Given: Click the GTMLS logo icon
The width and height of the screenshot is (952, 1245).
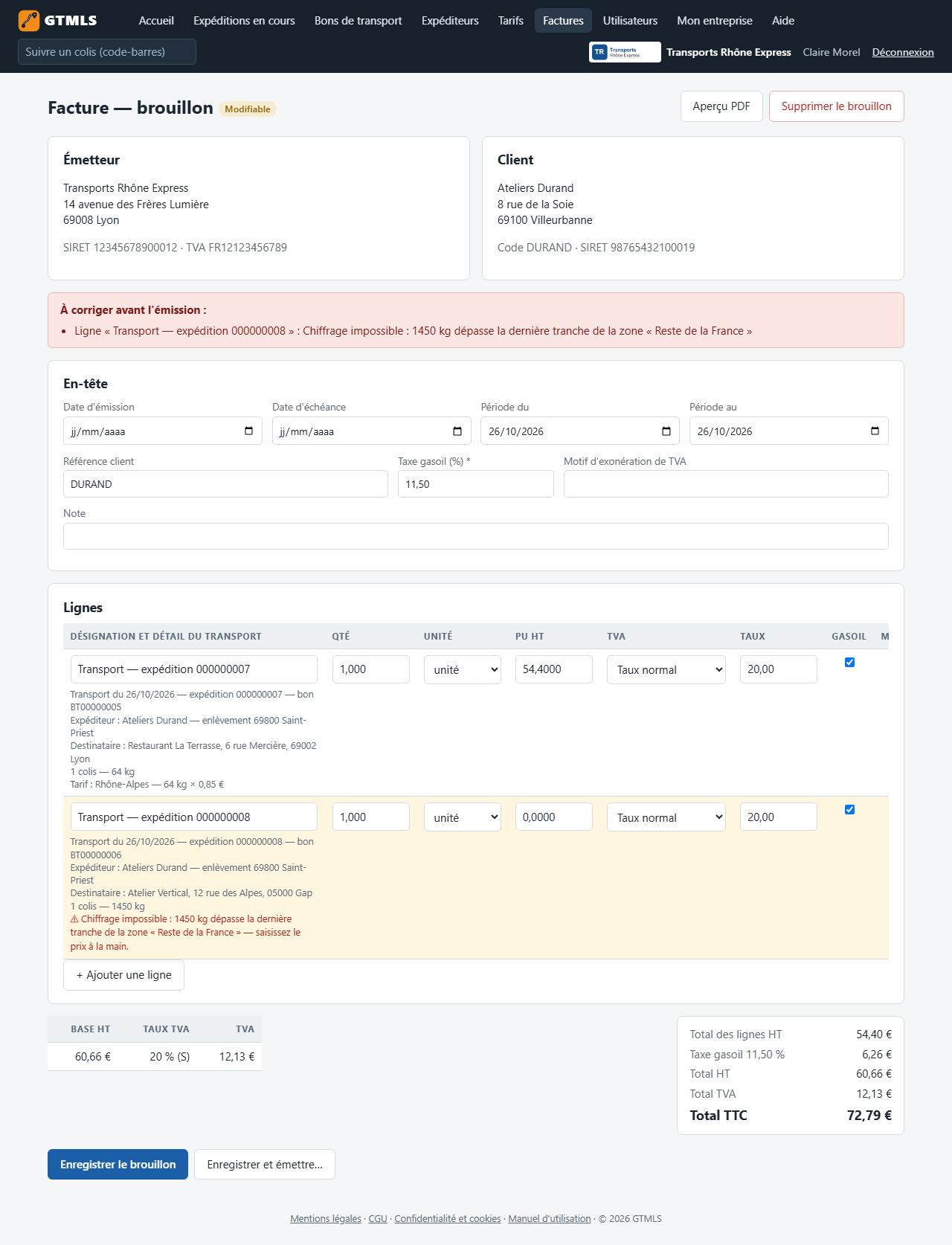Looking at the screenshot, I should coord(29,21).
